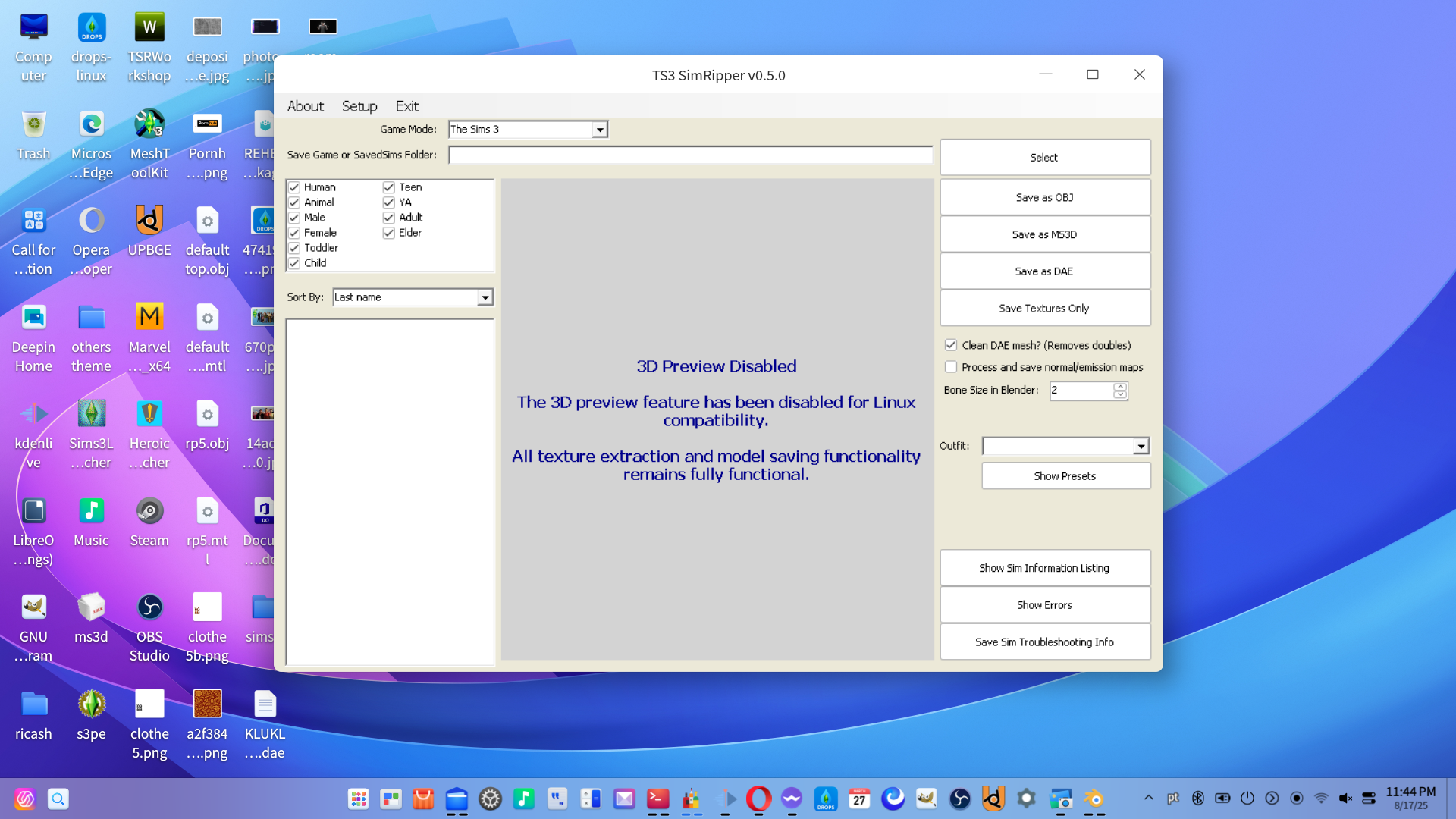The height and width of the screenshot is (819, 1456).
Task: Click the Save Game folder path field
Action: [690, 155]
